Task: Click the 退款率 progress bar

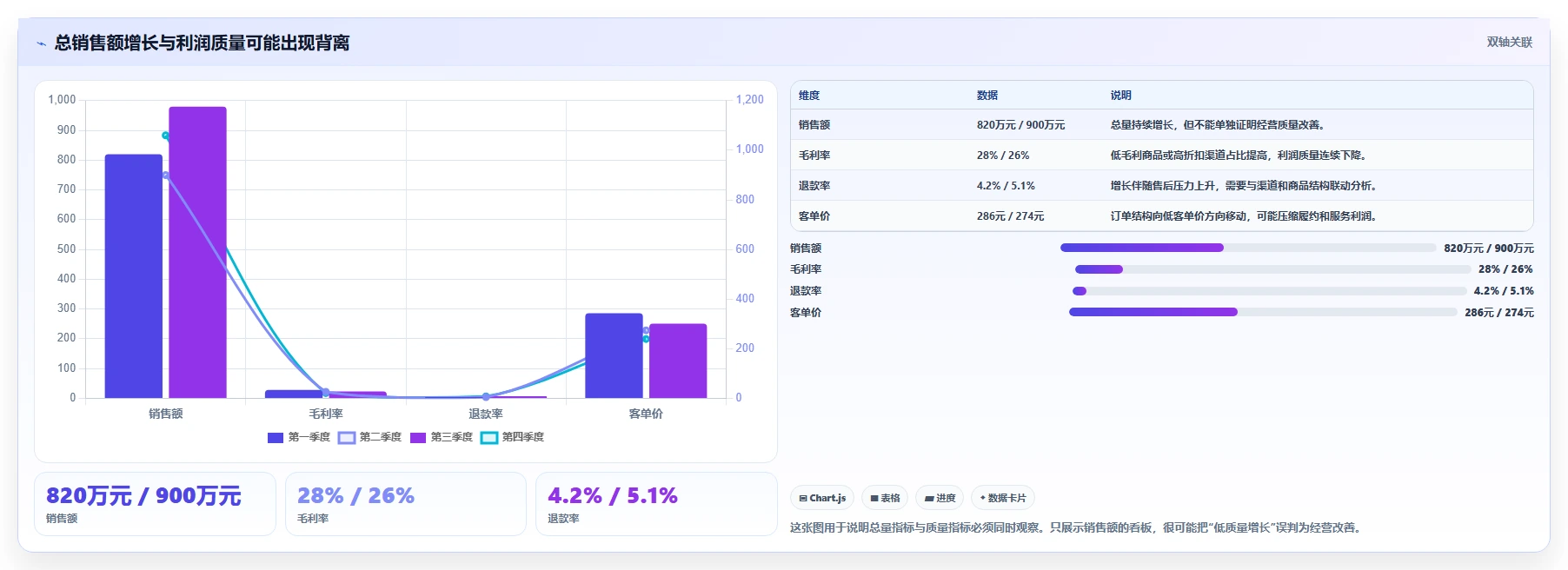Action: point(1270,291)
